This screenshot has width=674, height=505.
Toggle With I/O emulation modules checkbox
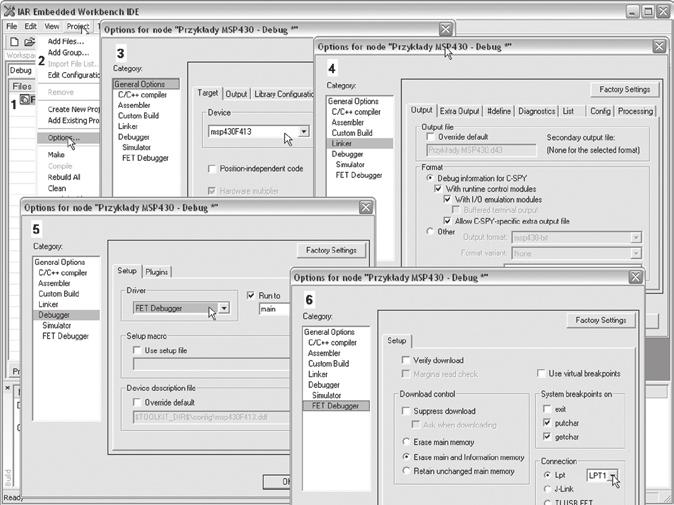point(447,199)
